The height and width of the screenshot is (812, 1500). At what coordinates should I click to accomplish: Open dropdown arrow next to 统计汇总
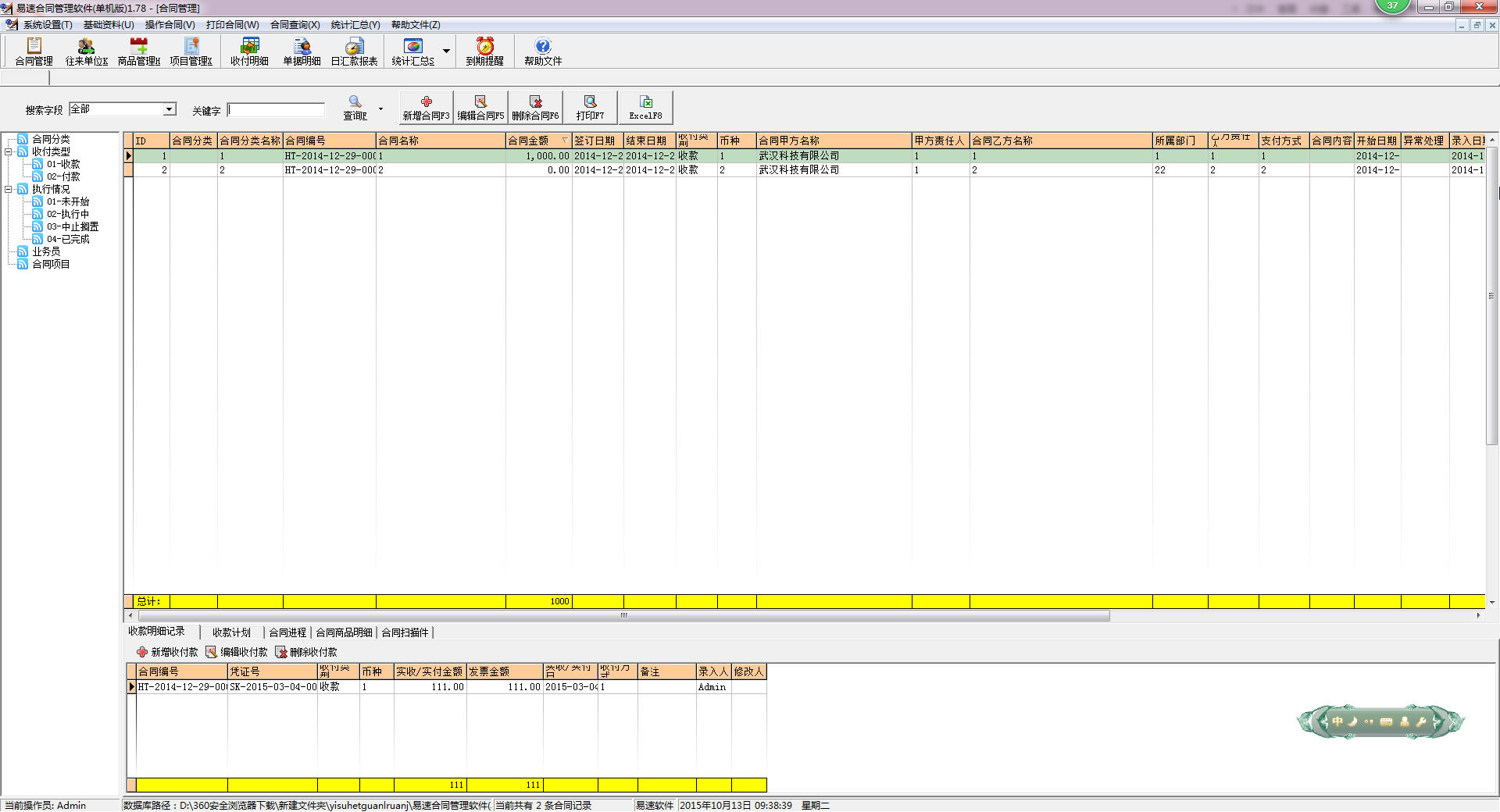446,52
